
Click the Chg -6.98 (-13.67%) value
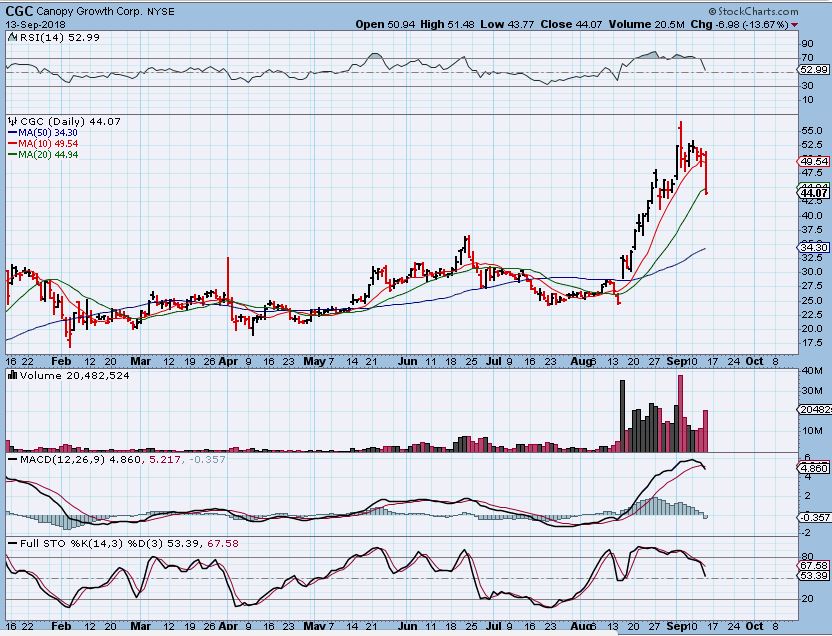[739, 24]
